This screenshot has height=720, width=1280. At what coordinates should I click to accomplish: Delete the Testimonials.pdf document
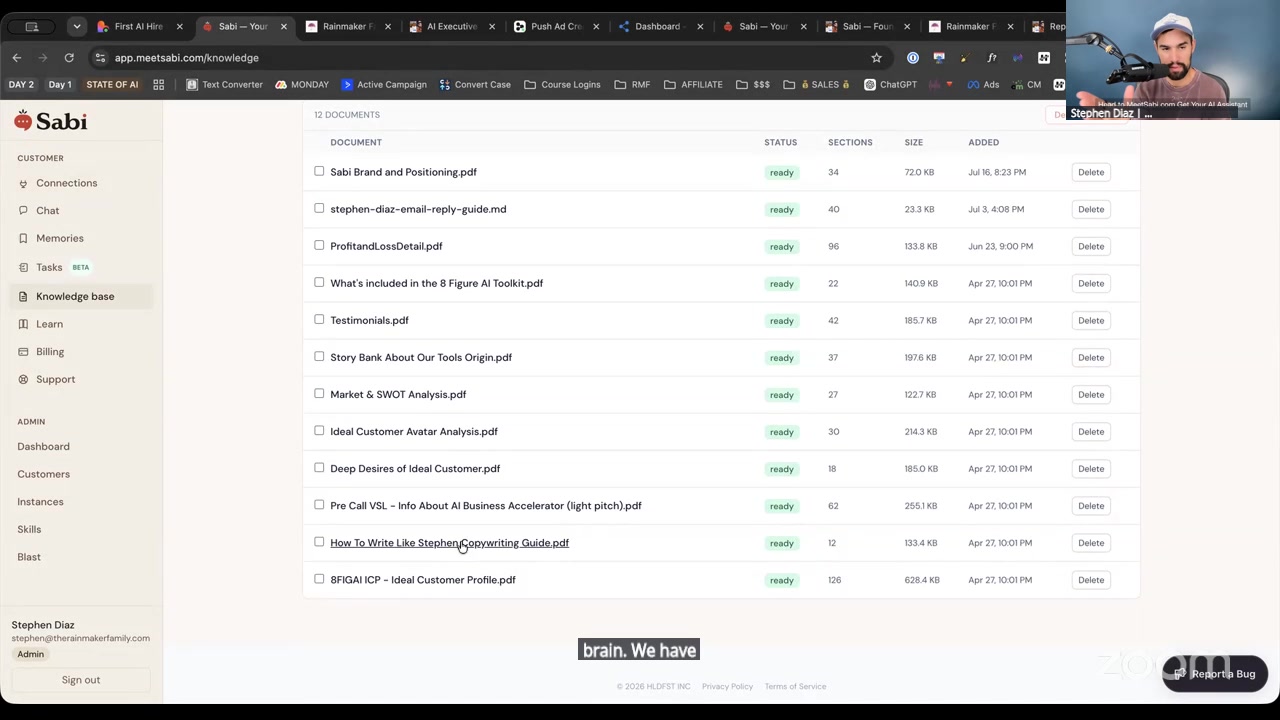[1091, 320]
